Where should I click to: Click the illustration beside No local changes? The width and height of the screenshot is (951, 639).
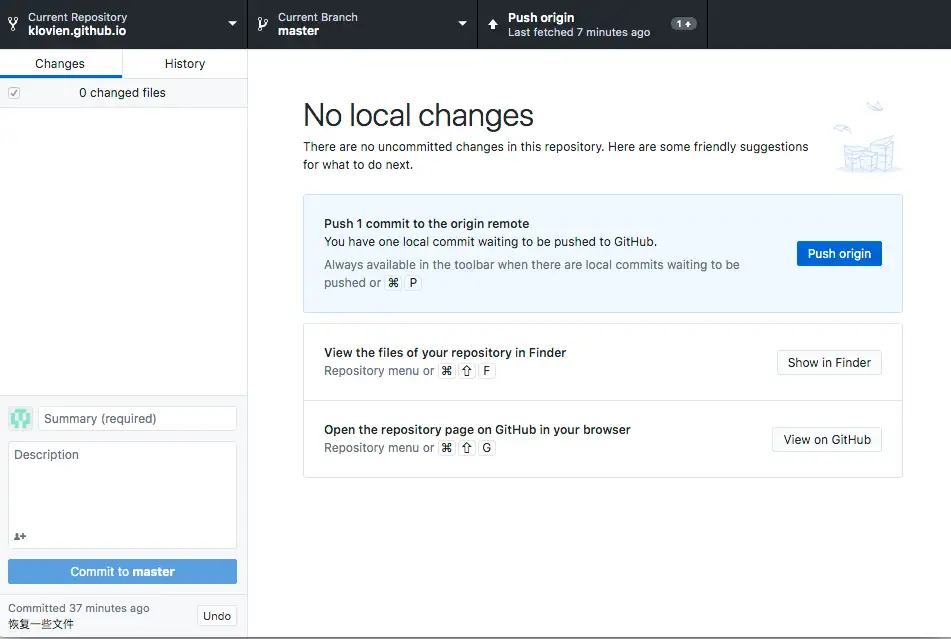coord(866,138)
